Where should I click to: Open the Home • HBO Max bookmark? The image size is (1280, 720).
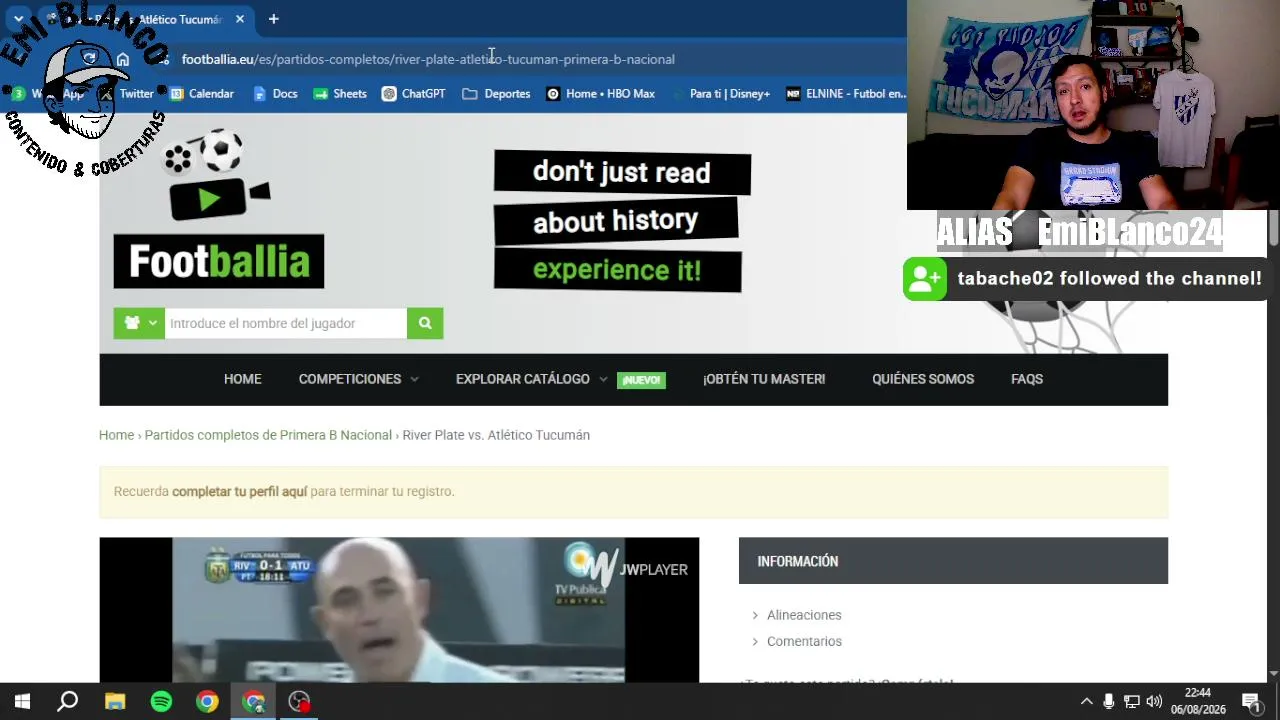(x=600, y=94)
